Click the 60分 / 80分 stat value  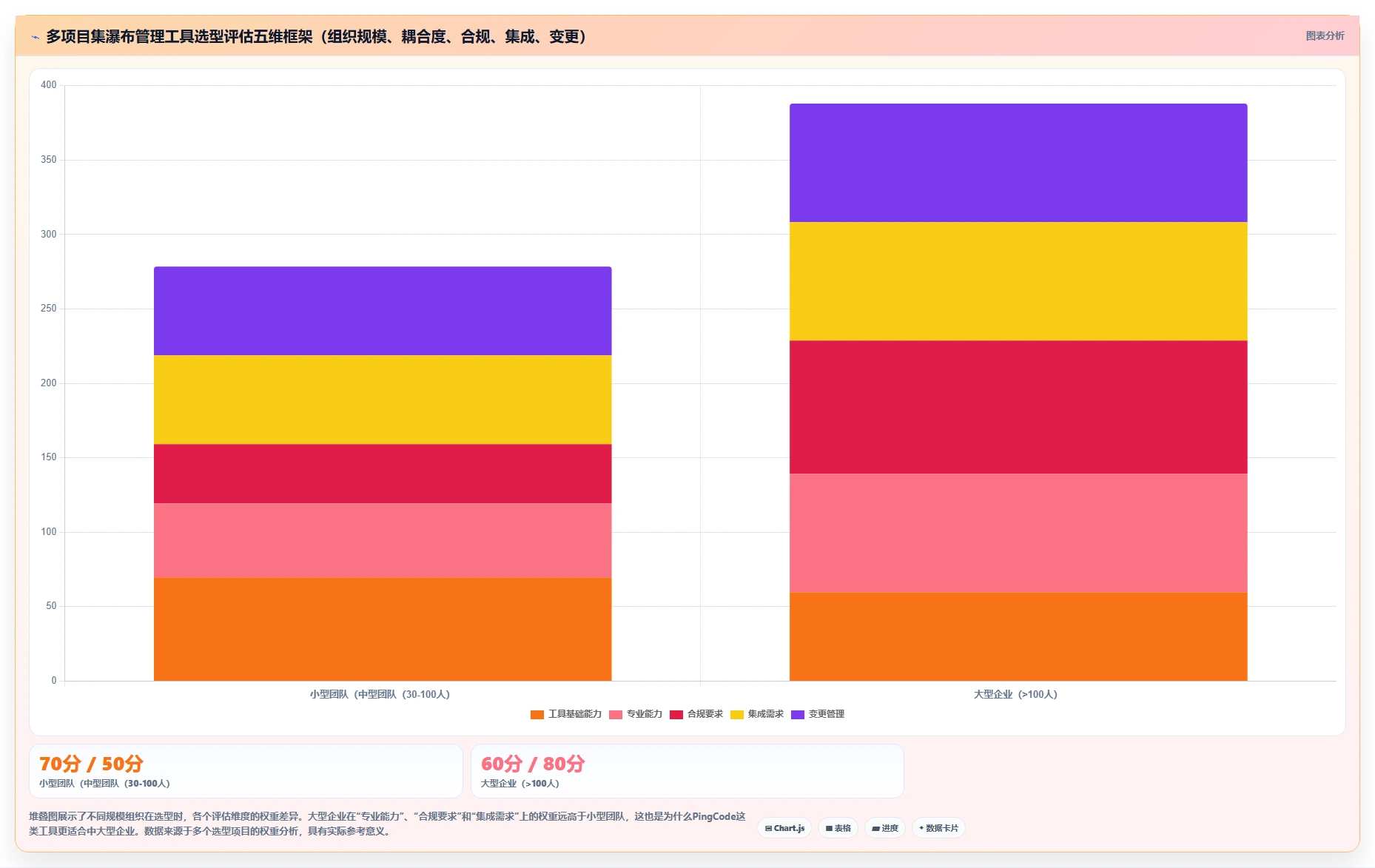533,764
